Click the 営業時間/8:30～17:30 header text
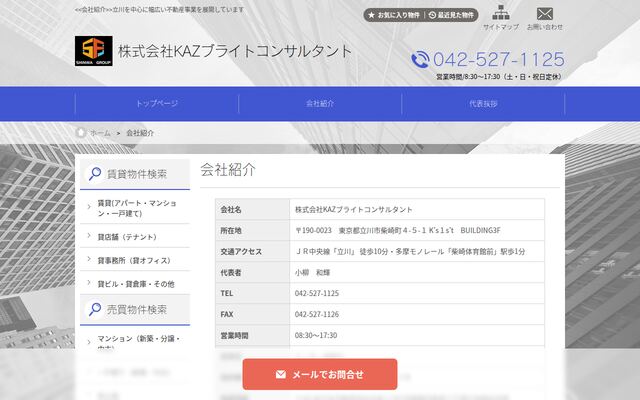This screenshot has height=400, width=640. (499, 77)
